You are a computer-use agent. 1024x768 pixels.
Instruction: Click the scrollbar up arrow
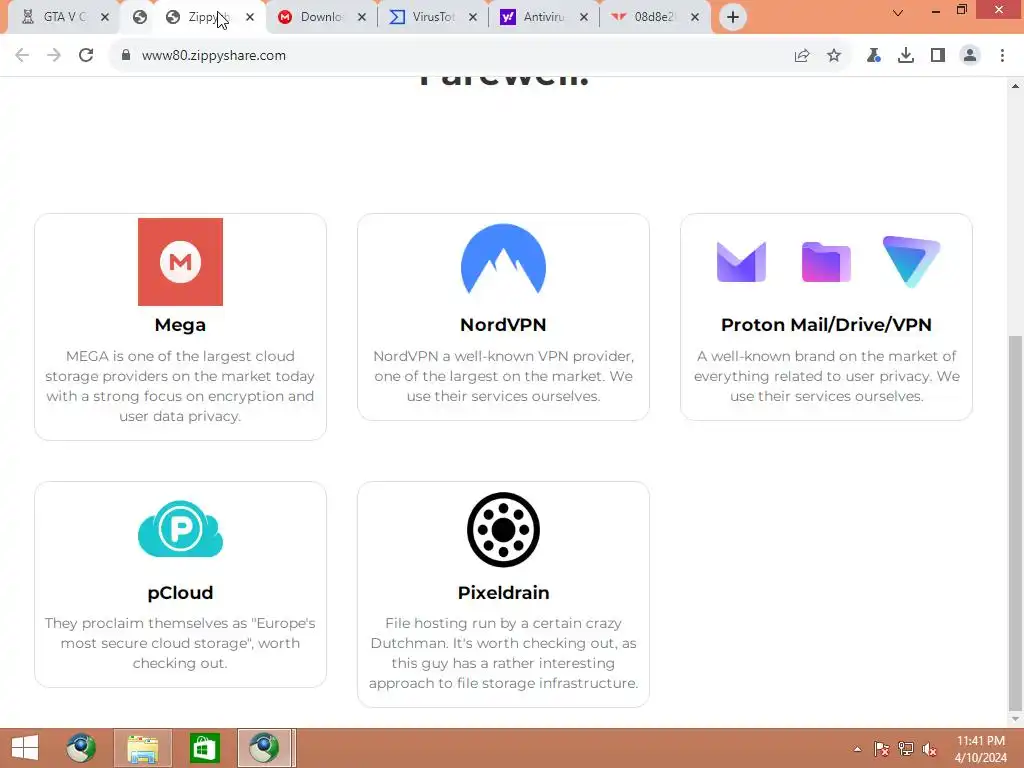pos(1016,86)
